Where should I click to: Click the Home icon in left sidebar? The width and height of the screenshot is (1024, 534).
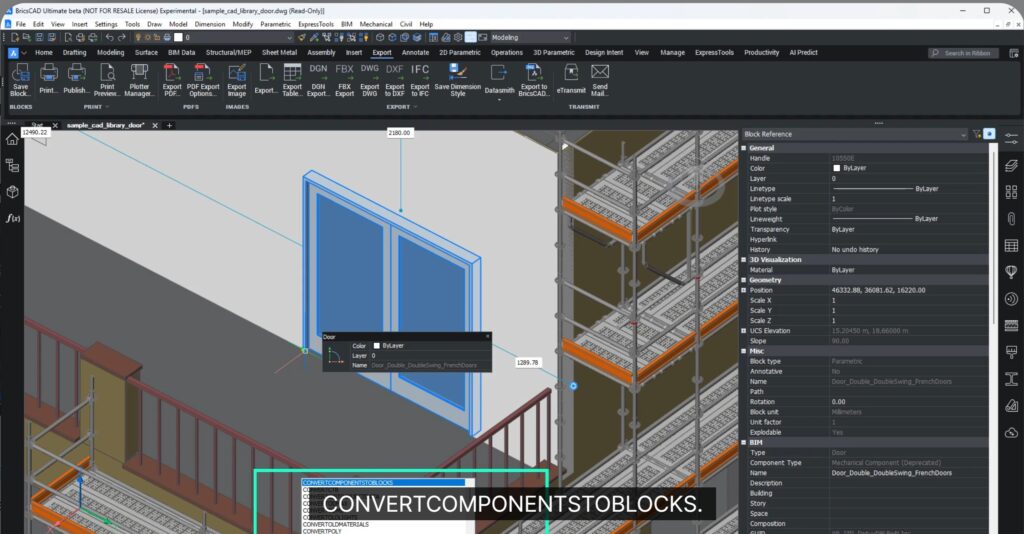pos(12,139)
